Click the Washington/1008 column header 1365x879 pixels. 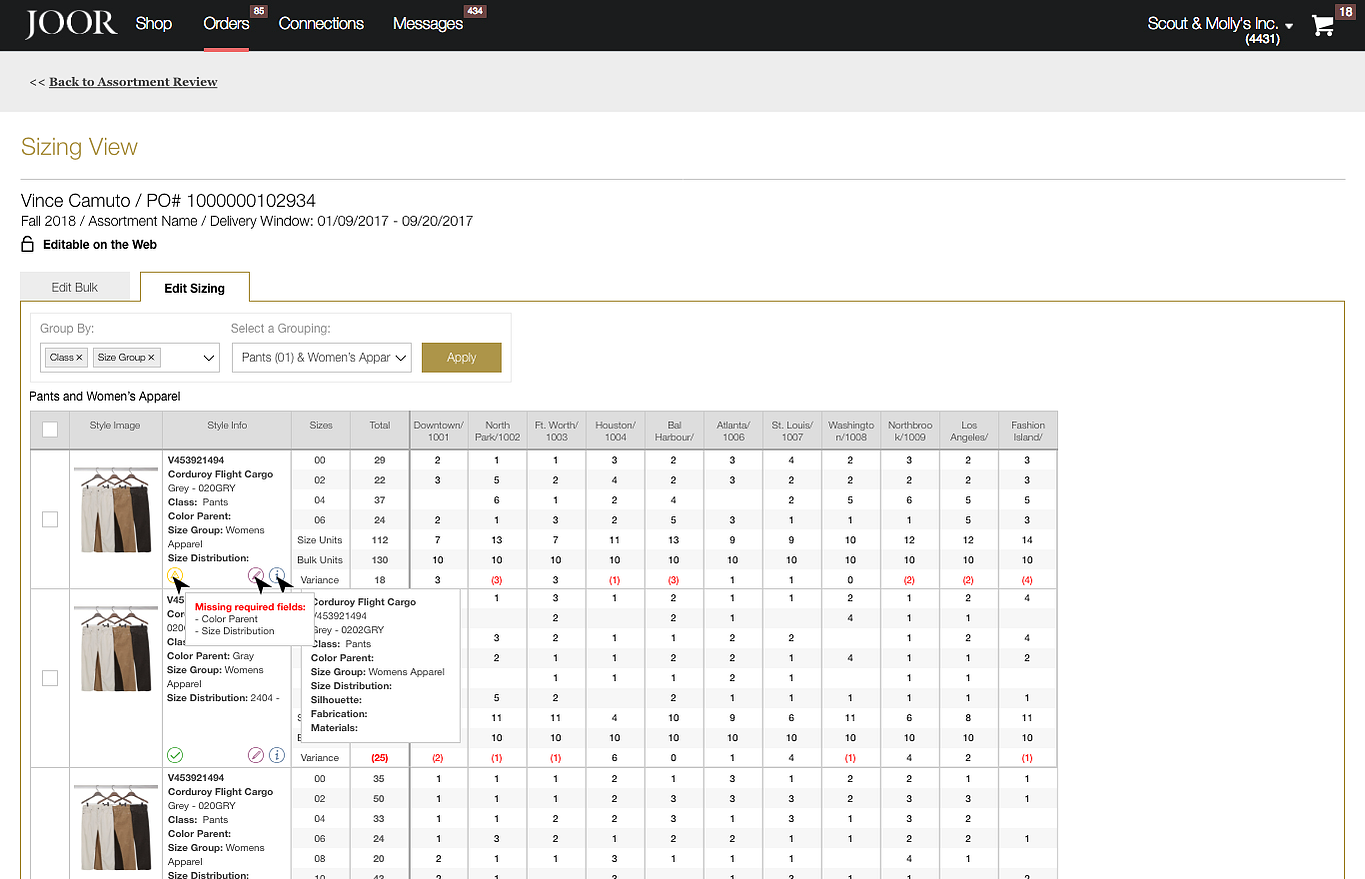click(x=851, y=431)
